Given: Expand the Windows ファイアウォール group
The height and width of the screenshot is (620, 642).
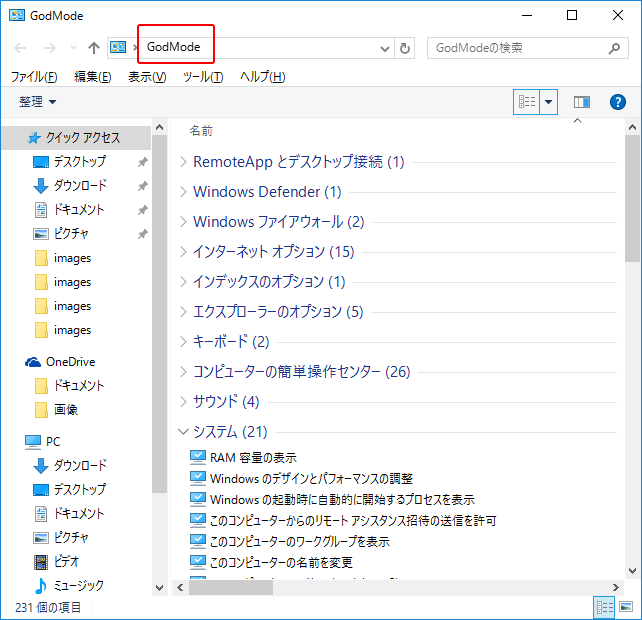Looking at the screenshot, I should coord(183,222).
